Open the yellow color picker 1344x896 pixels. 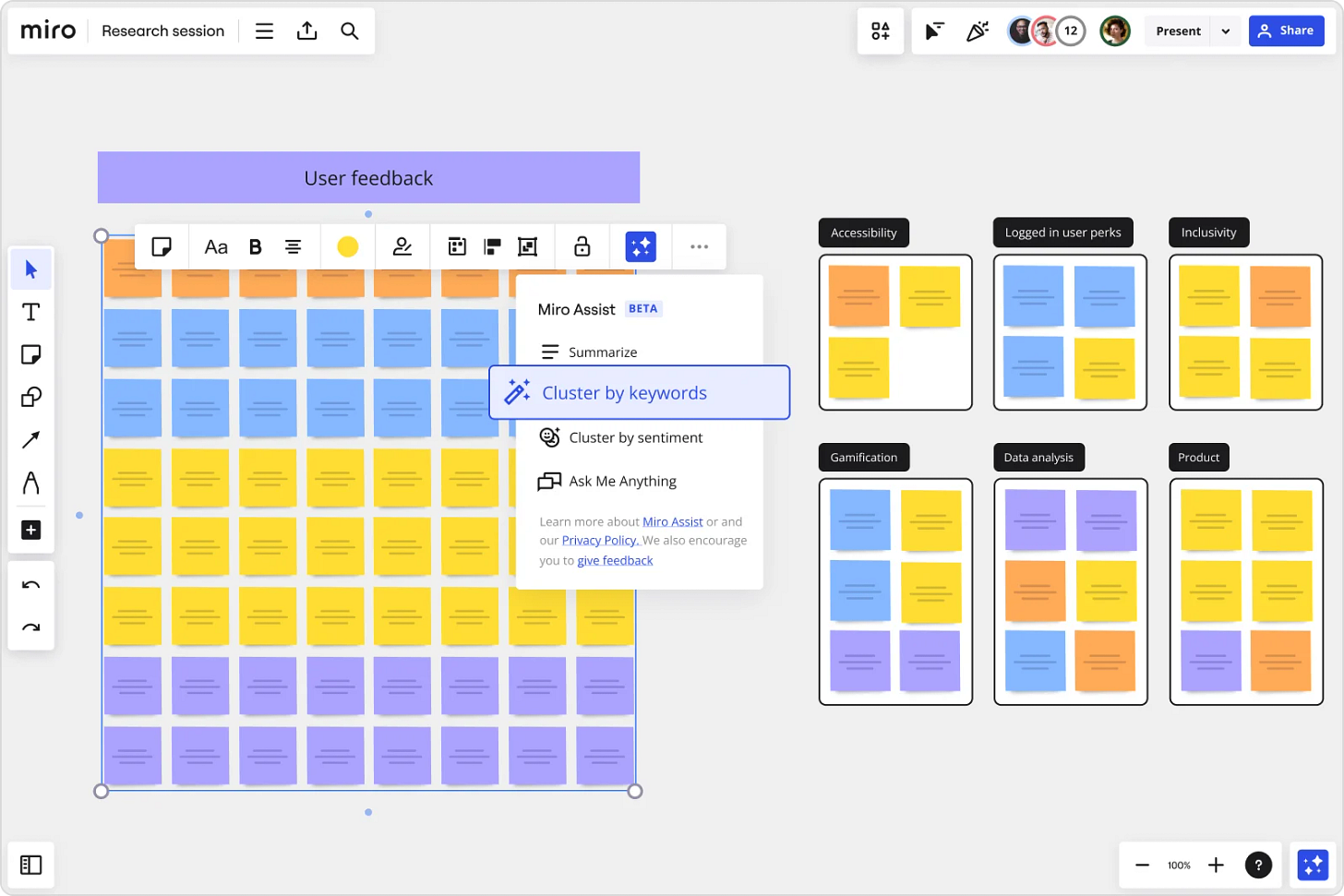[x=348, y=246]
